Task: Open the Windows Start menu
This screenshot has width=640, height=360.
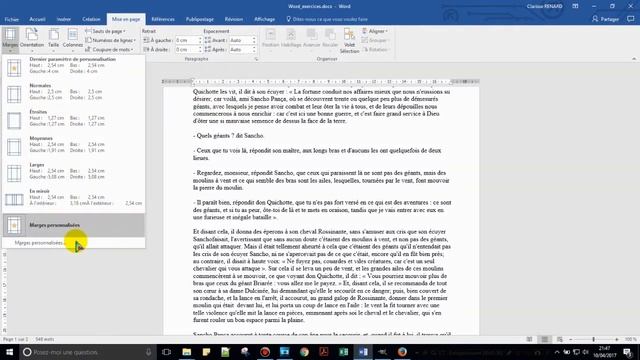Action: click(x=9, y=352)
